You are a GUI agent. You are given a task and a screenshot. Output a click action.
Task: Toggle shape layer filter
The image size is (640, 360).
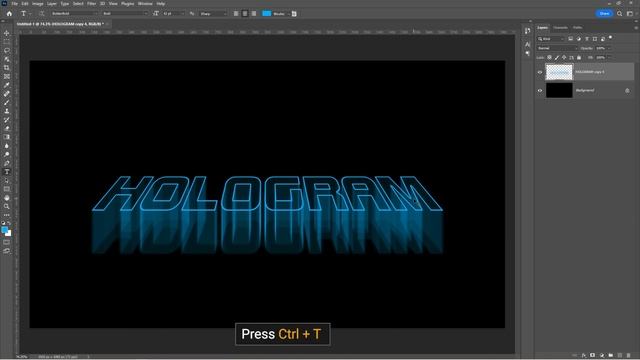595,39
